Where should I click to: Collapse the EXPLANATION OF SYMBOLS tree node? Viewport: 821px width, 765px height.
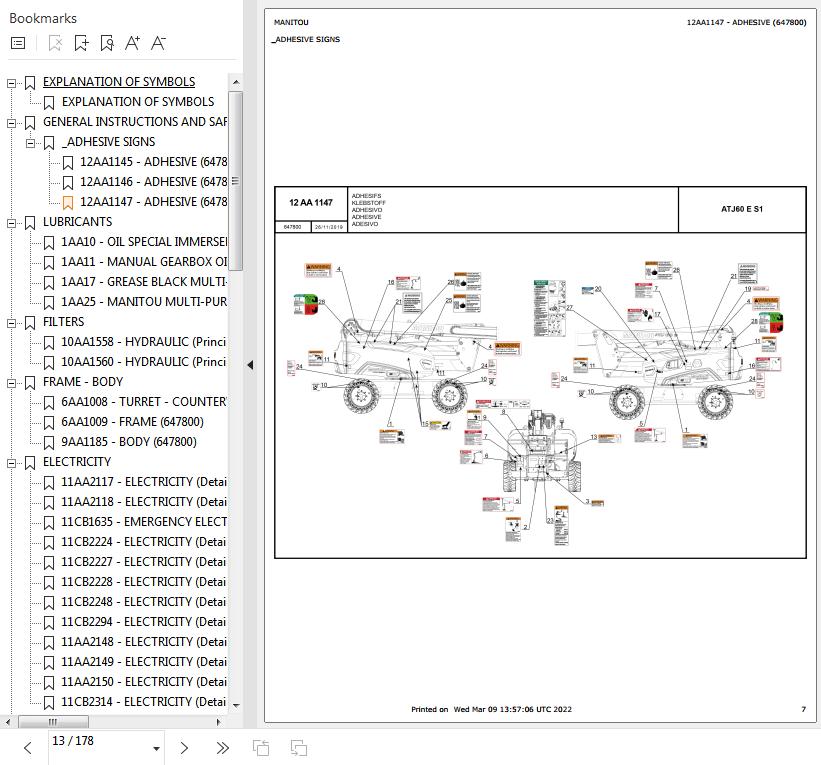(x=11, y=83)
